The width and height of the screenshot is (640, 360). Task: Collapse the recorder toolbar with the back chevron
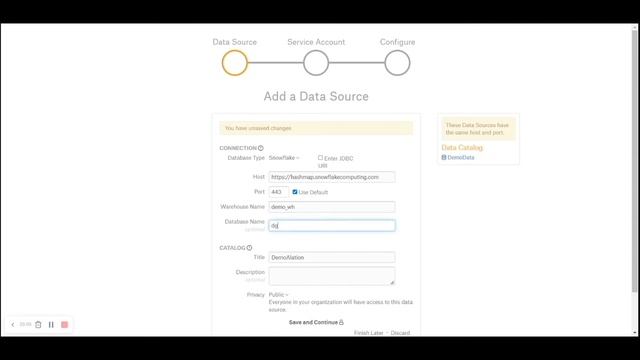point(13,324)
